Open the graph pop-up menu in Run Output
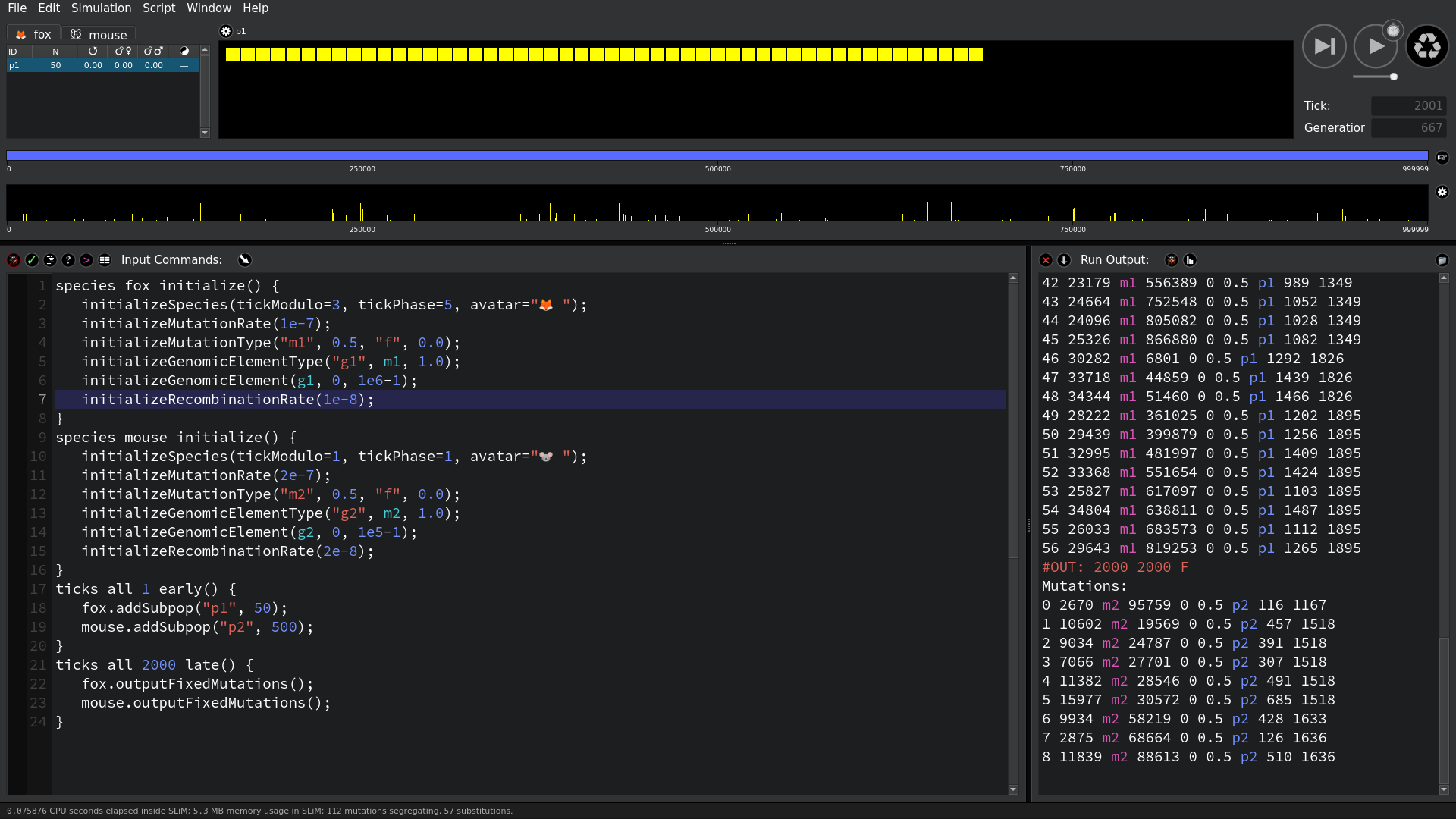The height and width of the screenshot is (819, 1456). click(1190, 259)
